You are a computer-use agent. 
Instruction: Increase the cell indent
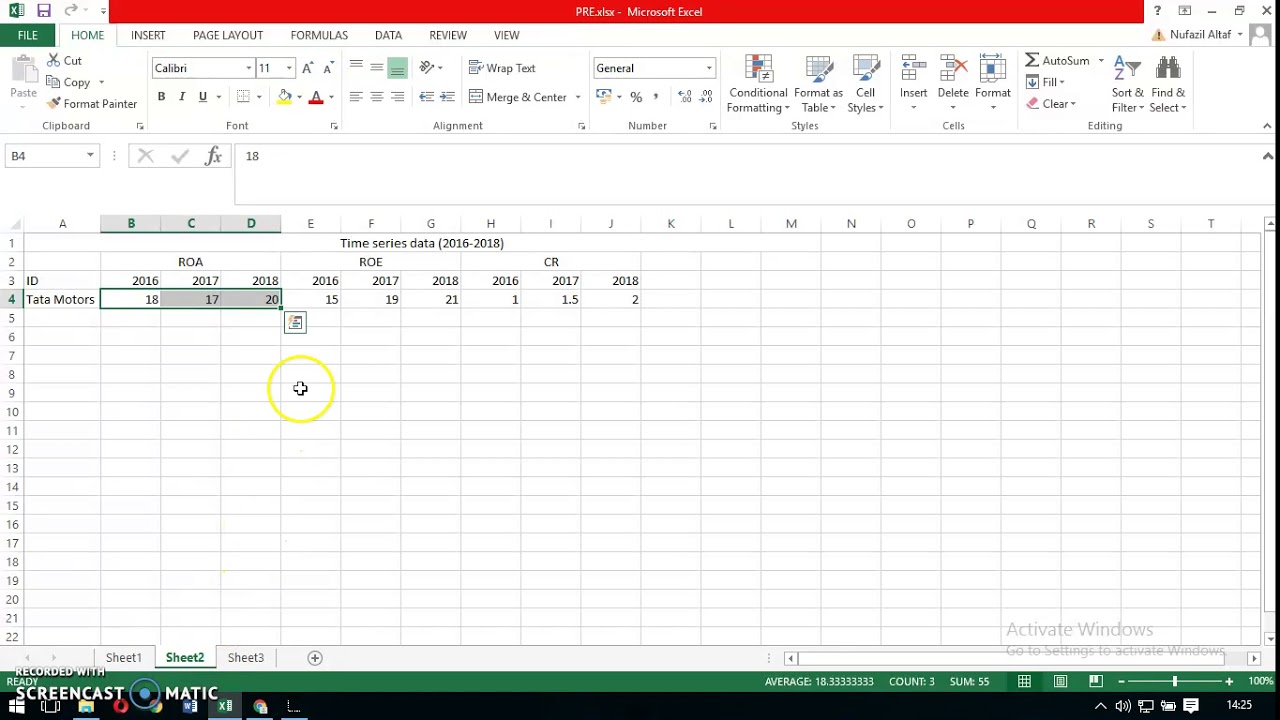tap(447, 97)
